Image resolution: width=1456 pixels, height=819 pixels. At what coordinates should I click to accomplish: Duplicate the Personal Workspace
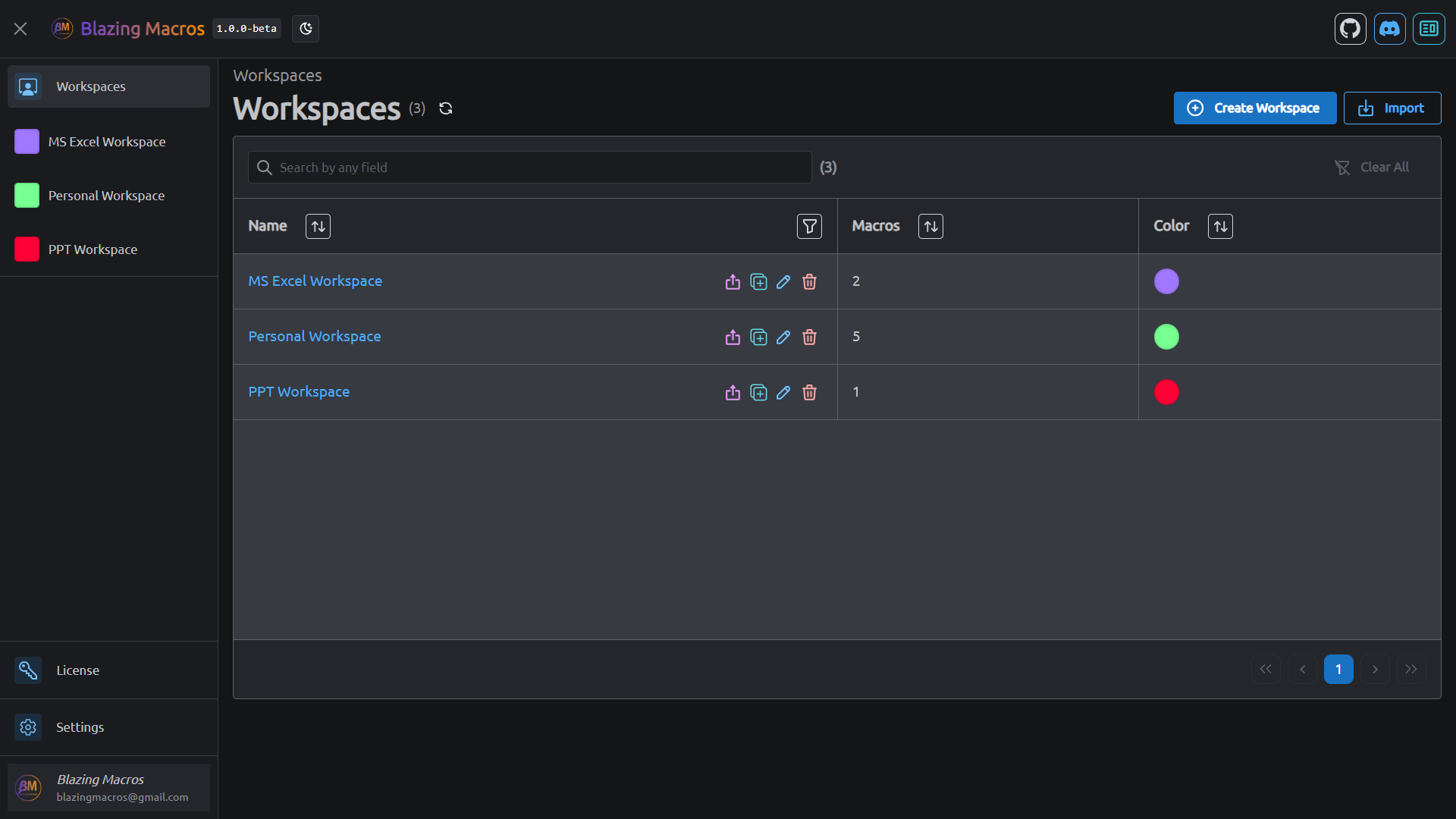pyautogui.click(x=758, y=337)
